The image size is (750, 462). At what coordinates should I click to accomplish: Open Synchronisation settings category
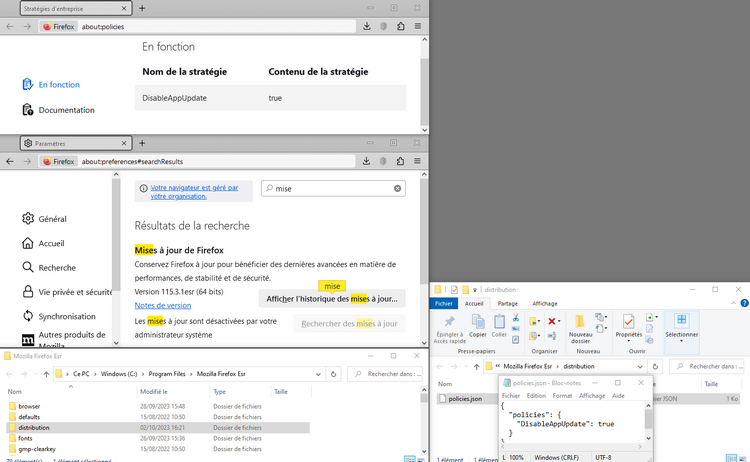tap(59, 316)
